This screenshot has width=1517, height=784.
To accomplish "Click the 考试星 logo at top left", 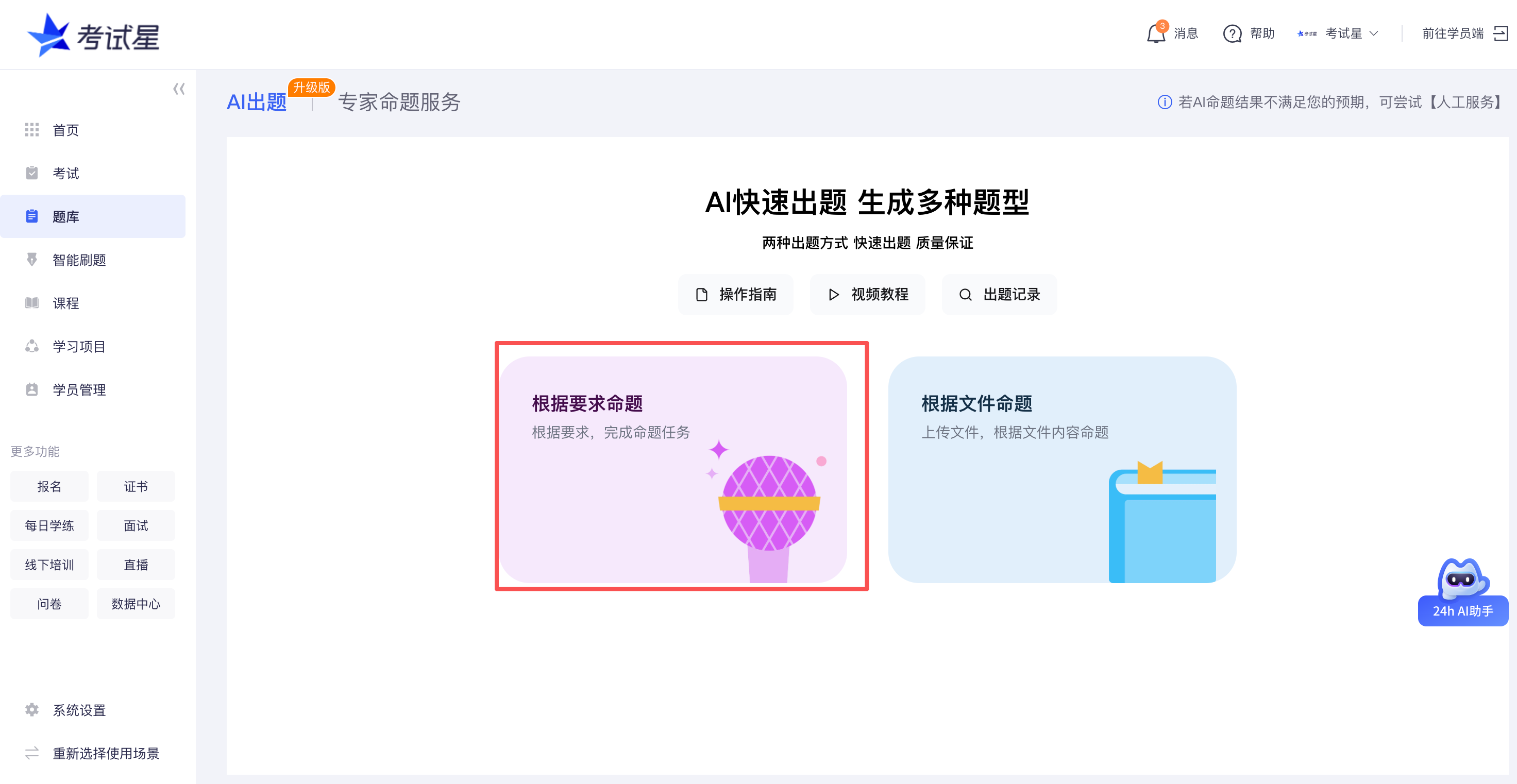I will click(x=94, y=36).
